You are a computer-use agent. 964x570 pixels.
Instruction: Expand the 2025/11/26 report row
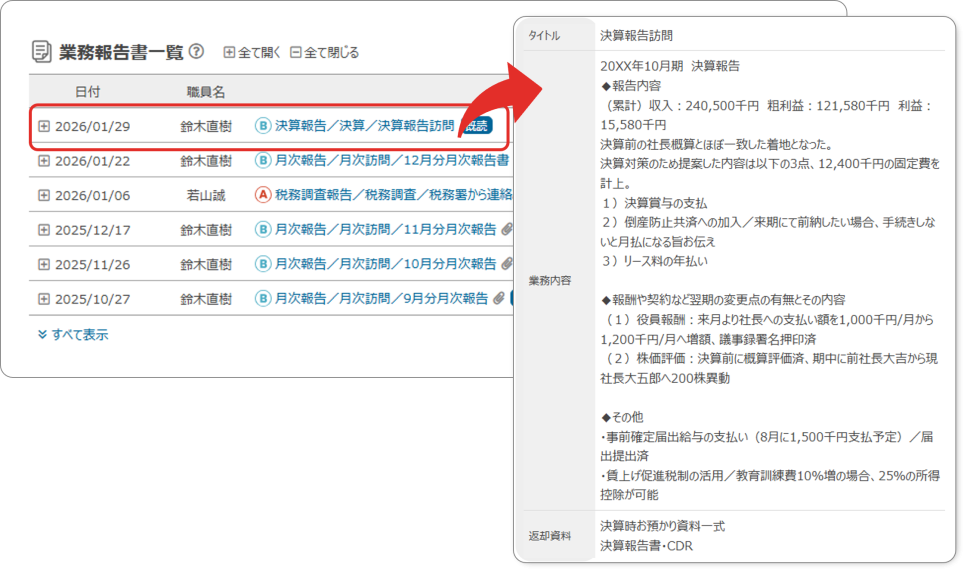(44, 264)
